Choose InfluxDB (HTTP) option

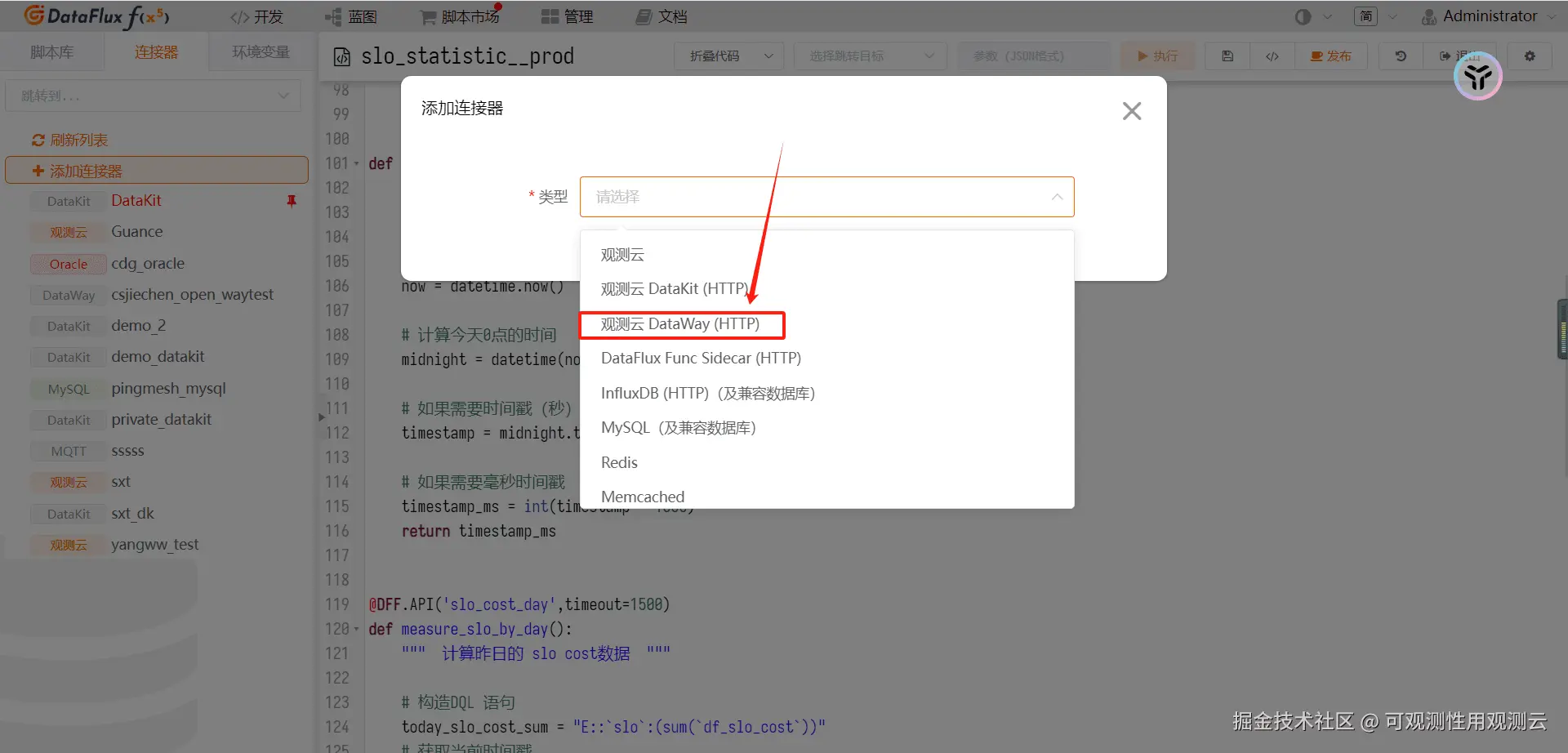(827, 394)
